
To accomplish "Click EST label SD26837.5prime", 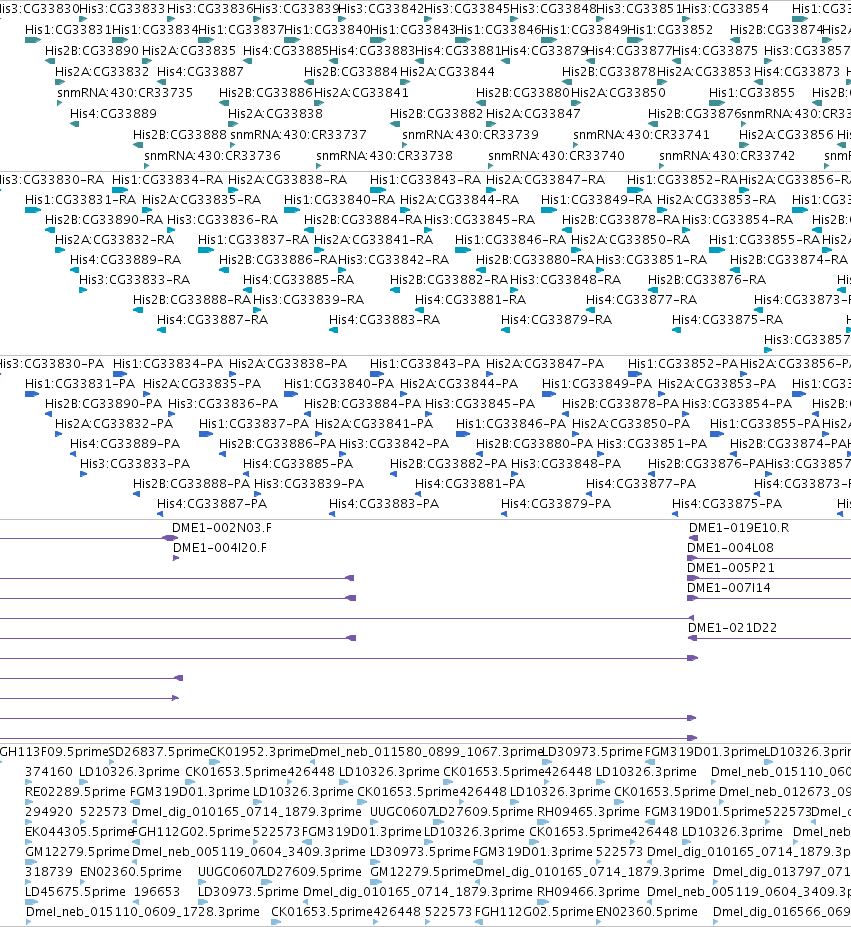I will (160, 752).
